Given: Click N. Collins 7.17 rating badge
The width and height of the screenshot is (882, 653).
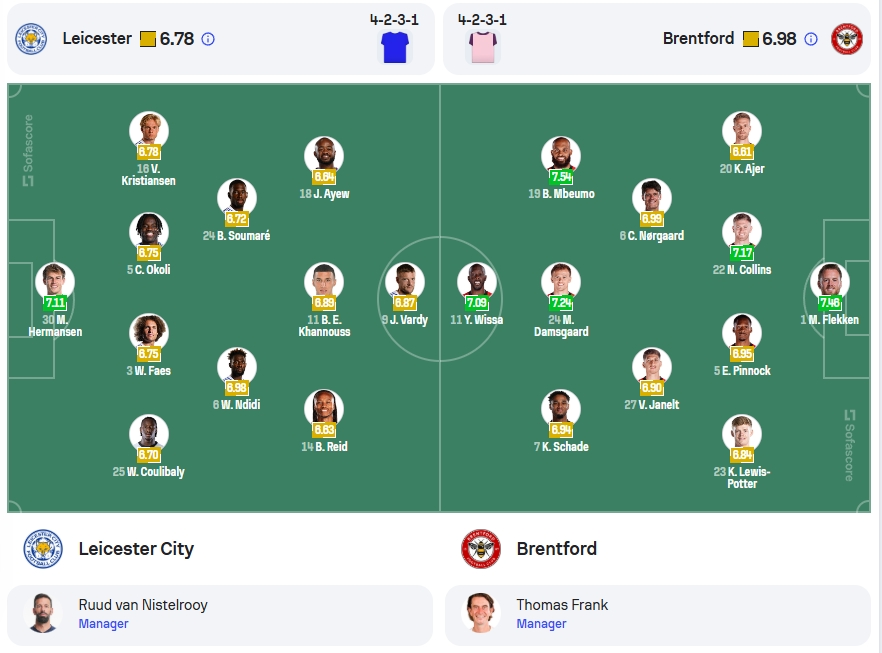Looking at the screenshot, I should tap(742, 253).
